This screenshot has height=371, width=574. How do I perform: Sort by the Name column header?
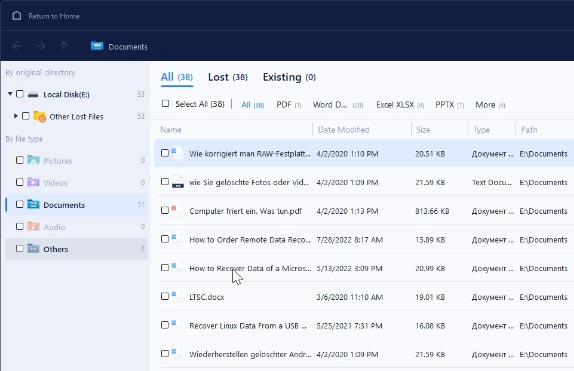[x=171, y=130]
